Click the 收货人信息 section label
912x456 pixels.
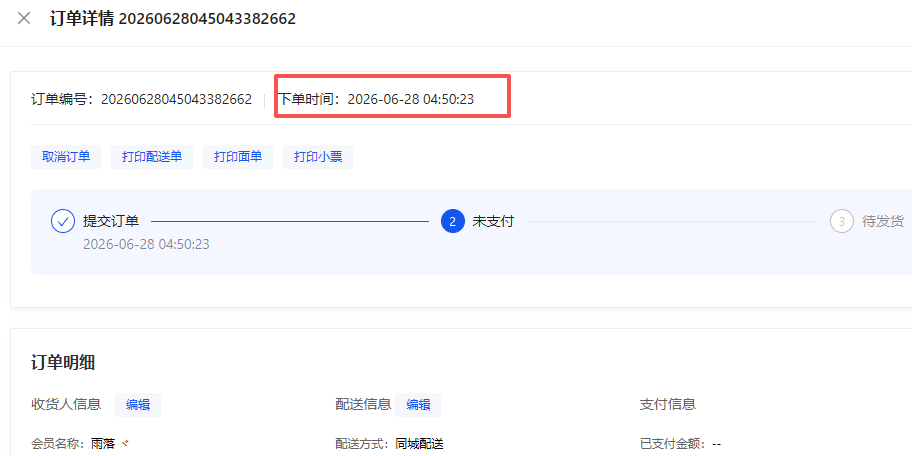(66, 404)
